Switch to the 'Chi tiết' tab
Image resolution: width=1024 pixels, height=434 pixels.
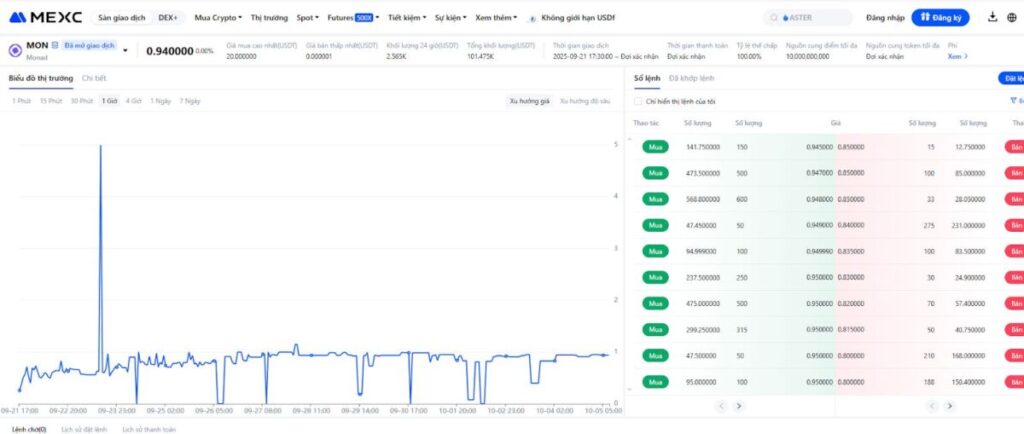[x=94, y=77]
